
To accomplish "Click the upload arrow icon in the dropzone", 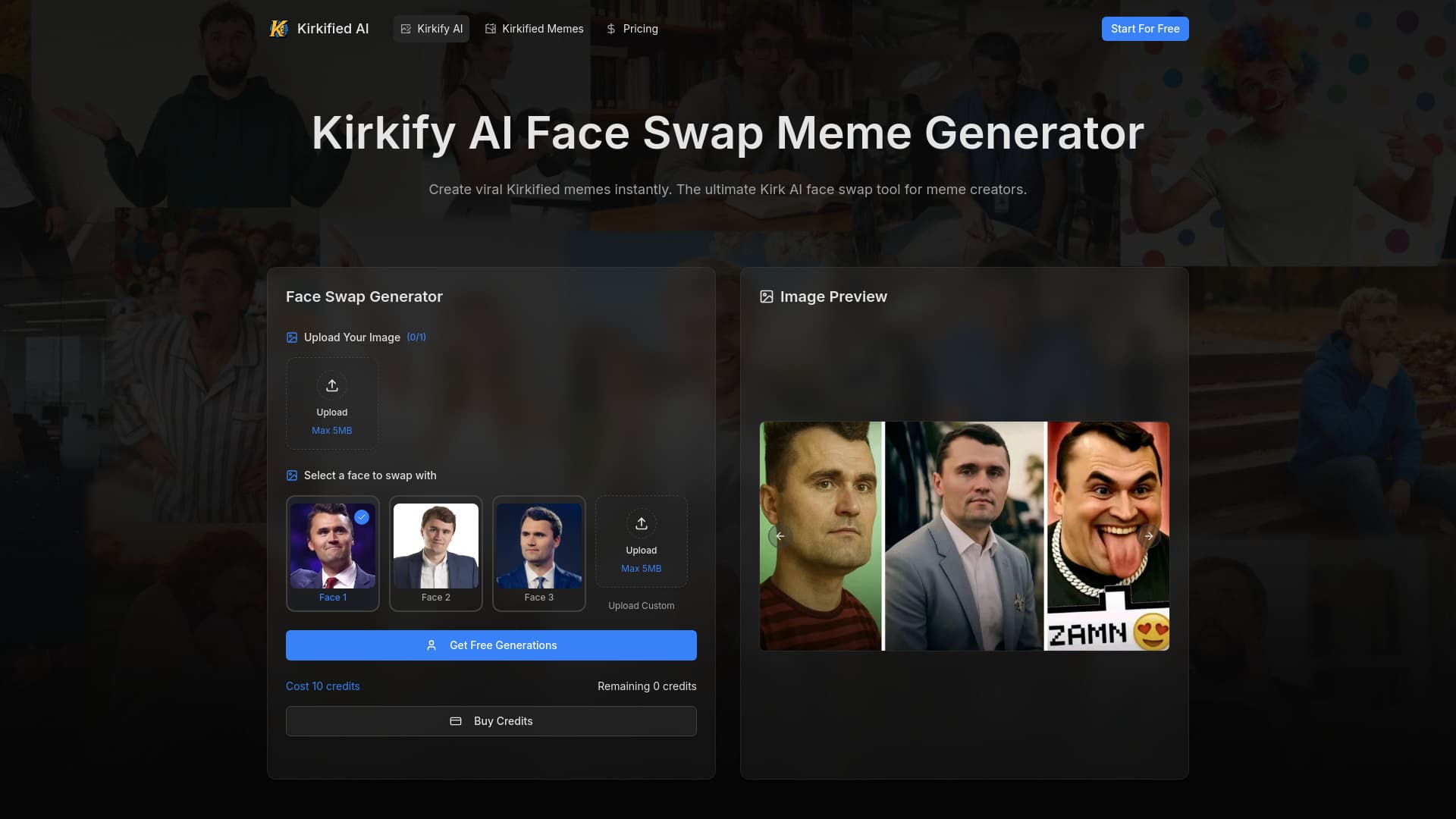I will [332, 385].
